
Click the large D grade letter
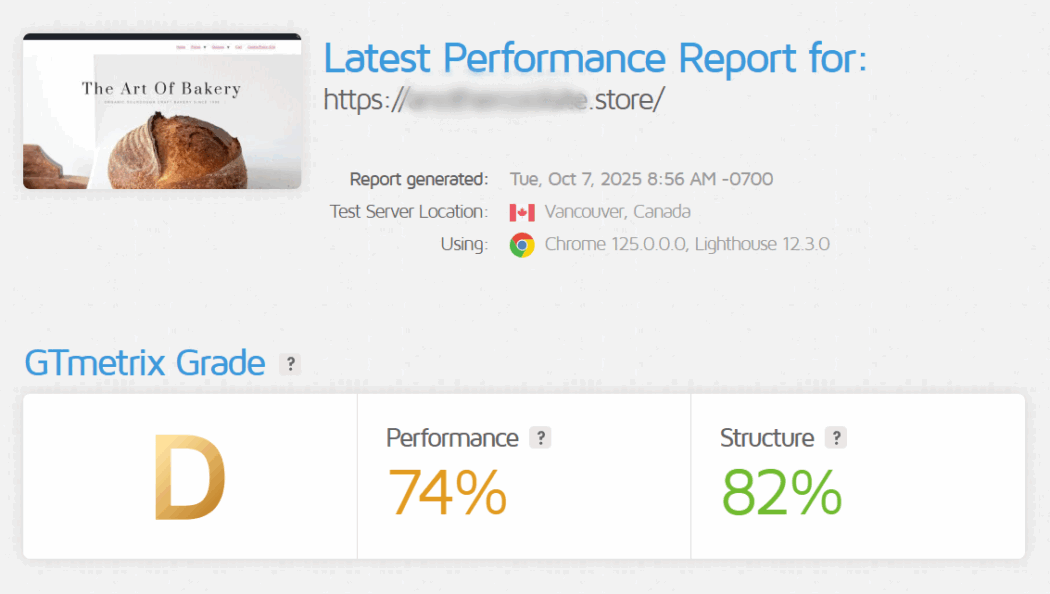click(x=189, y=476)
